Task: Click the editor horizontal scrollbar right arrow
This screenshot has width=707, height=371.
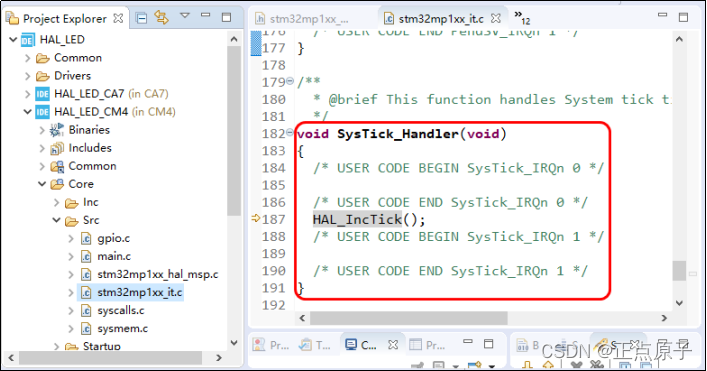Action: 664,318
